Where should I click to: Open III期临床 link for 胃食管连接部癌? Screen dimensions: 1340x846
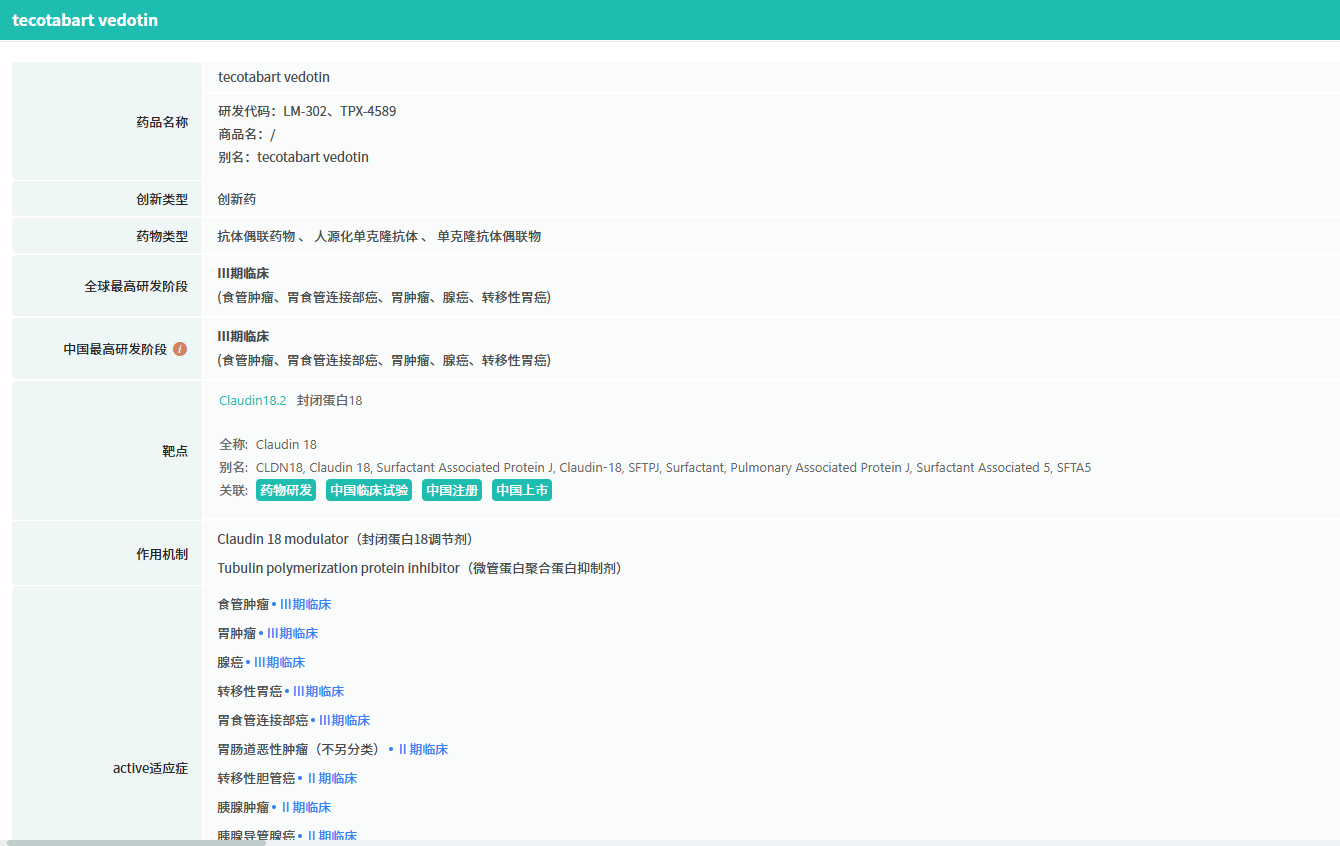click(x=344, y=721)
